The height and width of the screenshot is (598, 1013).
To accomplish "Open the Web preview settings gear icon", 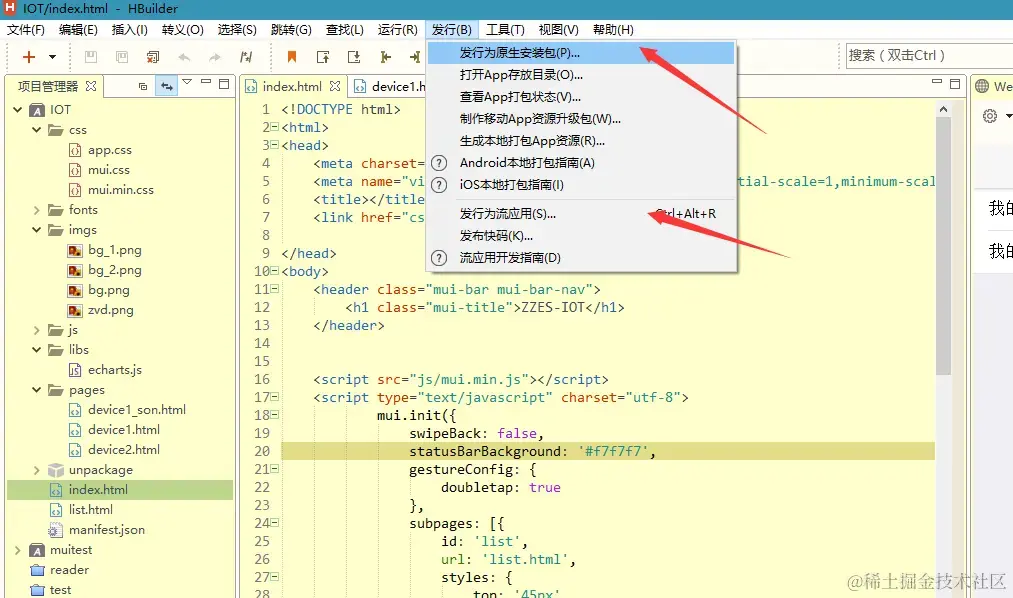I will pyautogui.click(x=989, y=115).
